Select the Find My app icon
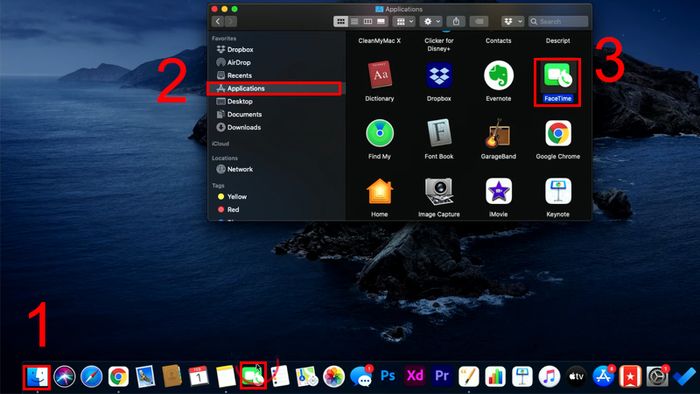Image resolution: width=700 pixels, height=394 pixels. [x=379, y=133]
